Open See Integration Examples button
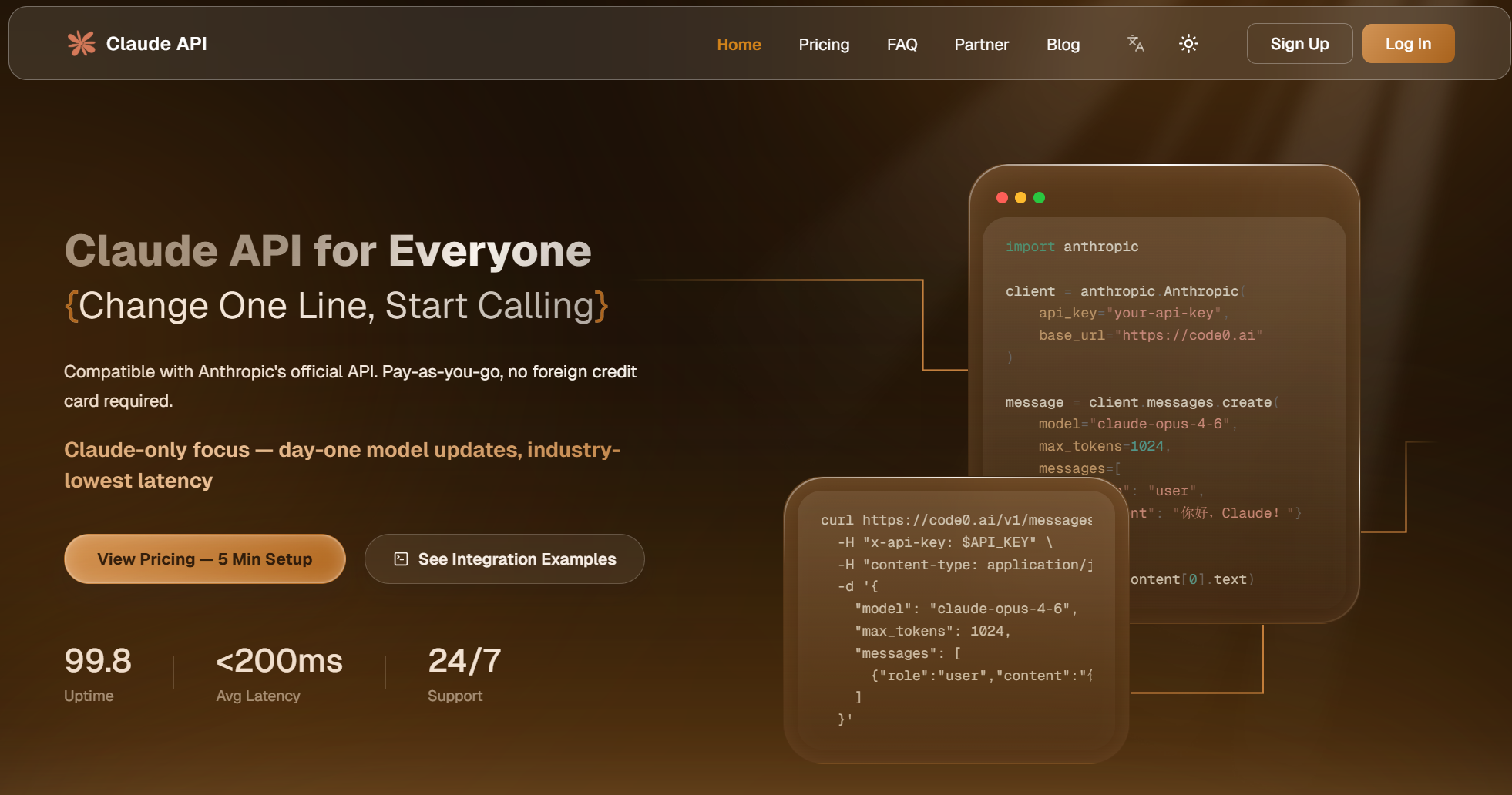 (x=505, y=559)
